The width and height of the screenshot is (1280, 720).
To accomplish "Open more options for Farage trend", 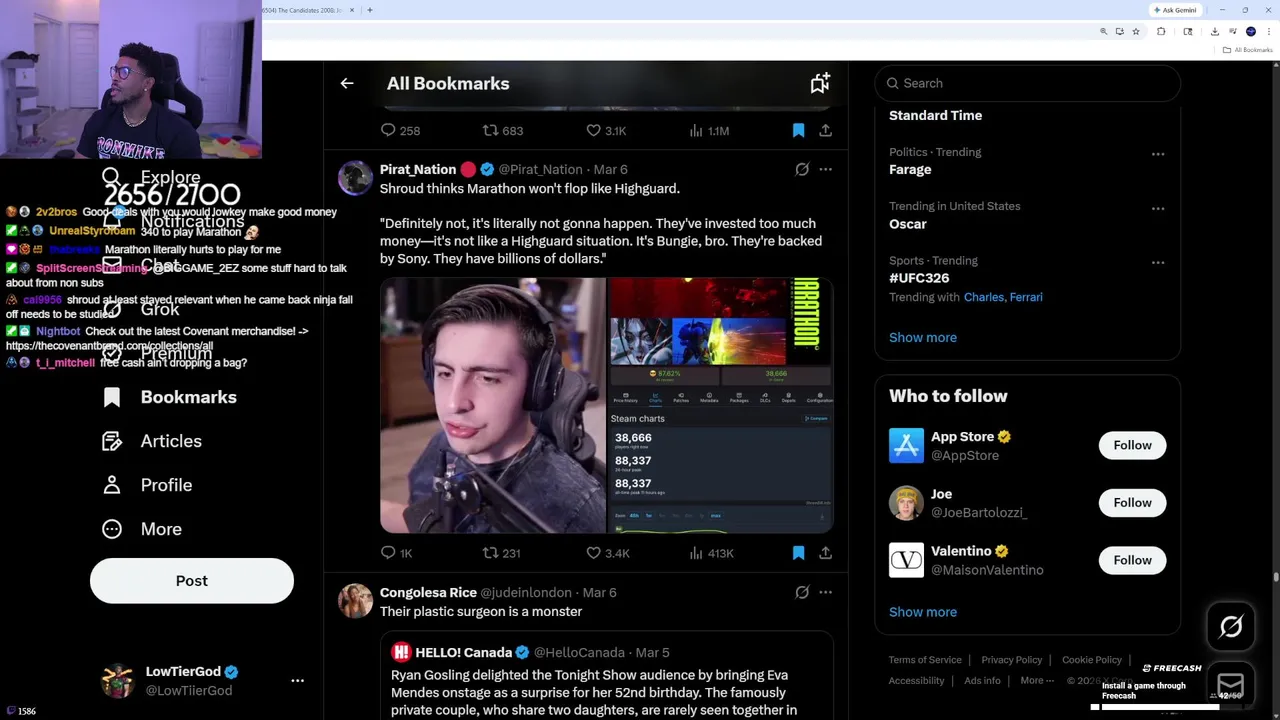I will click(x=1158, y=154).
